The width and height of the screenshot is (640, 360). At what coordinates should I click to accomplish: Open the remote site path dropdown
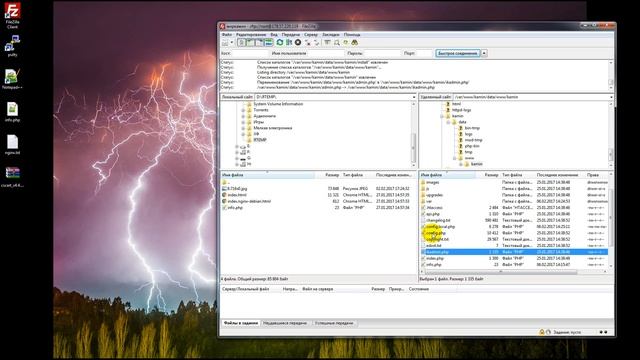click(x=611, y=97)
